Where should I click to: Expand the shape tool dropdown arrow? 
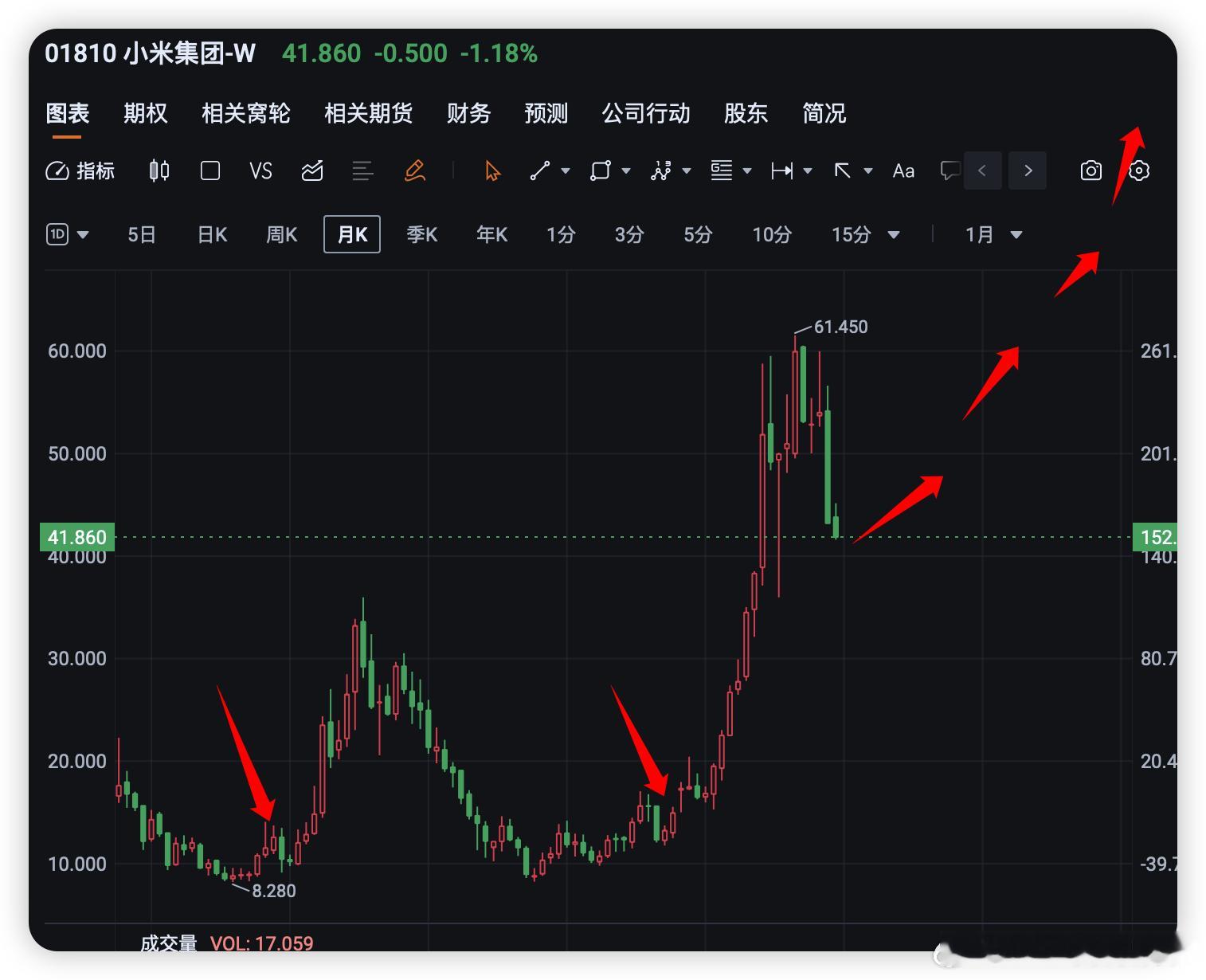(626, 171)
